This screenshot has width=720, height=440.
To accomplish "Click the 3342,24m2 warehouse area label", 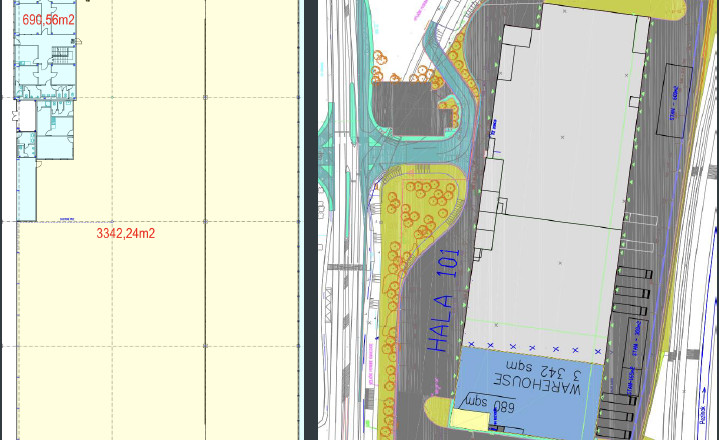I will click(x=126, y=233).
